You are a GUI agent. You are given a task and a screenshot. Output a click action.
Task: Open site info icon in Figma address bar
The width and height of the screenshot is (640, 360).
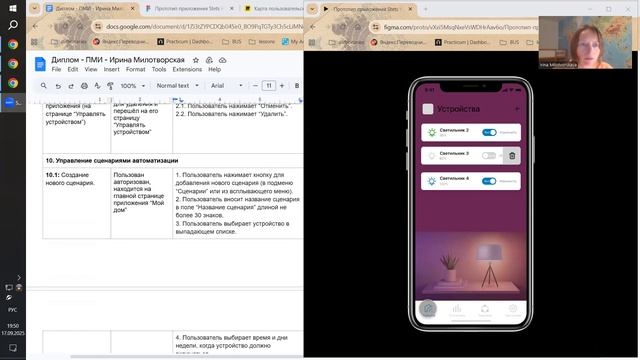[376, 27]
